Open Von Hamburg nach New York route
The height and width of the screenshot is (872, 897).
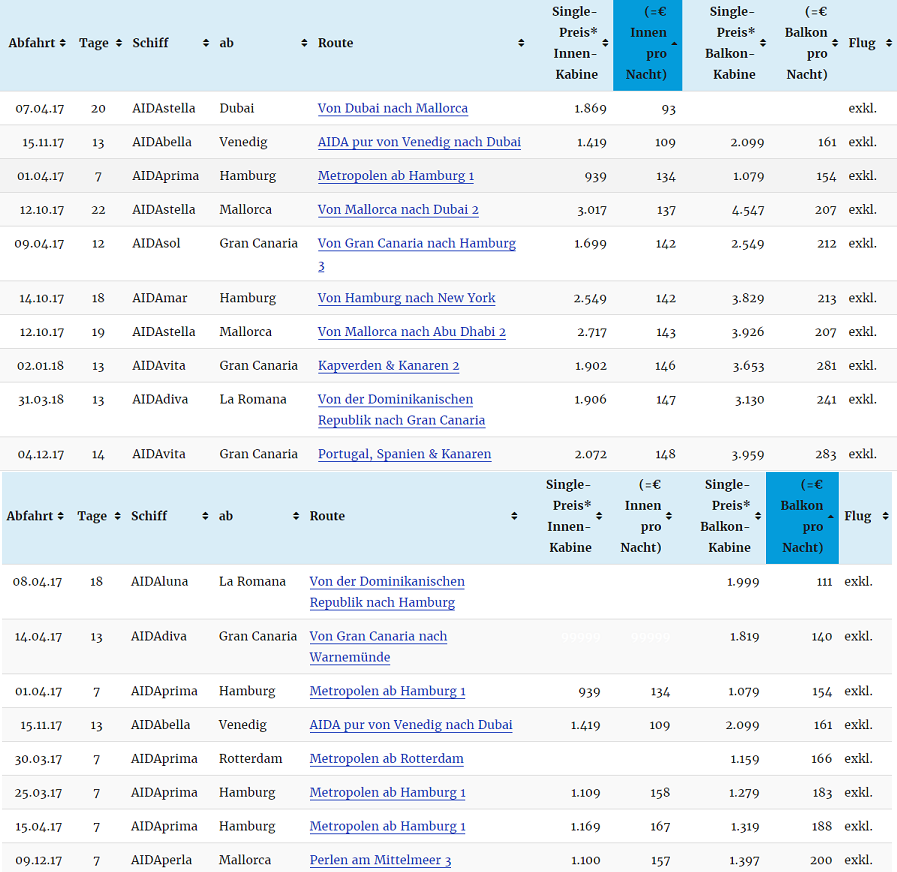pos(406,298)
